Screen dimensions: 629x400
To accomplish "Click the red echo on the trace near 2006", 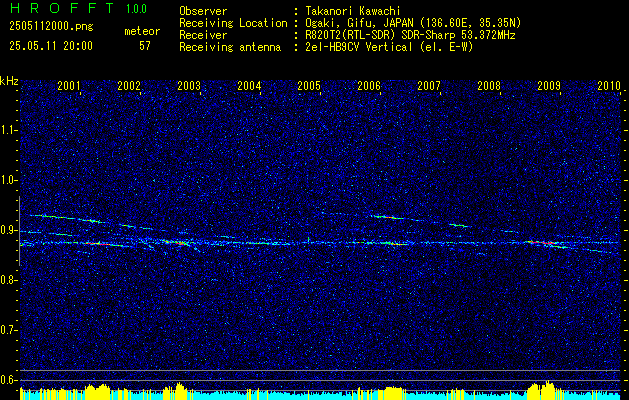I will coord(389,217).
